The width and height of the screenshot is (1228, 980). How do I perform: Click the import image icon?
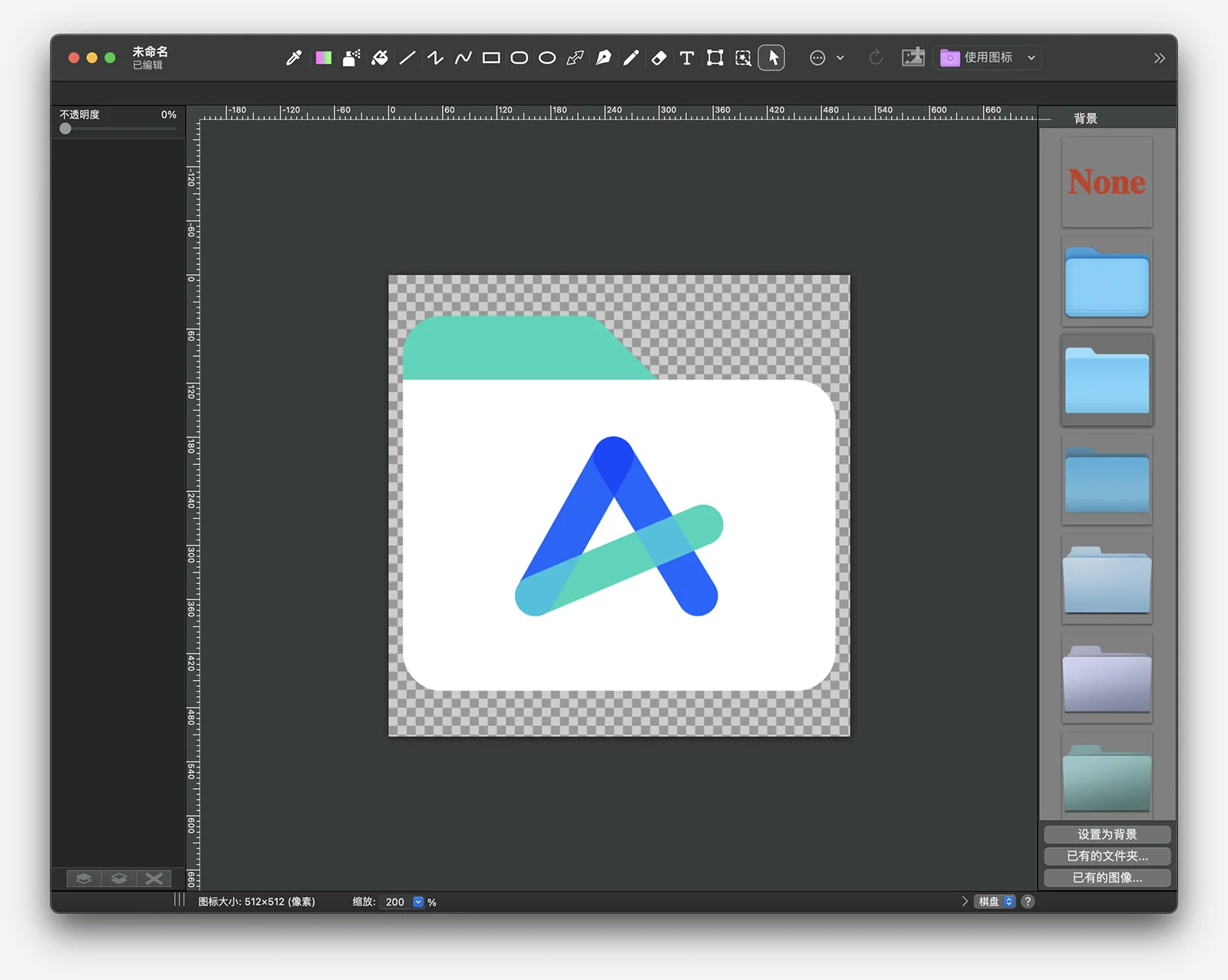(x=913, y=58)
